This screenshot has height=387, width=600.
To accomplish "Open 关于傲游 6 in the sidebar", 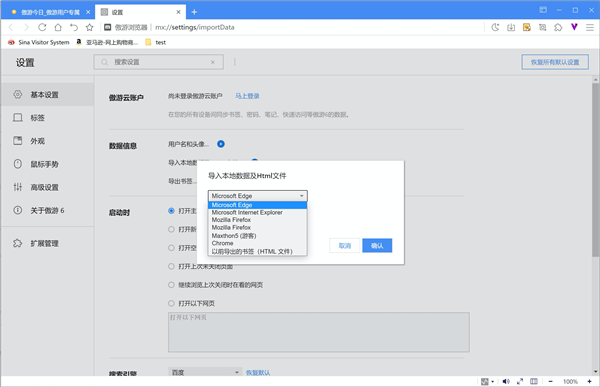I will pyautogui.click(x=47, y=211).
